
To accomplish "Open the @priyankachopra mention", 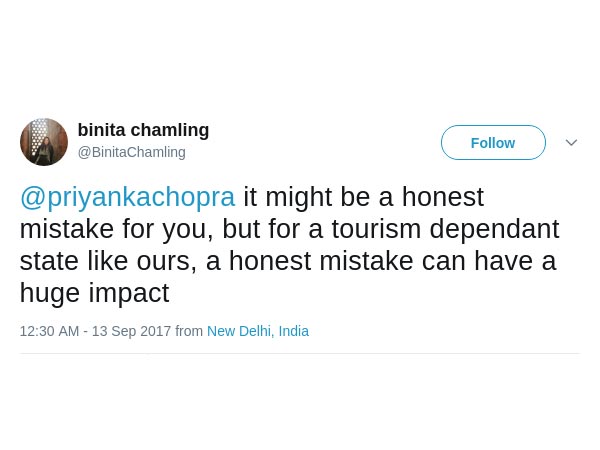I will coord(127,197).
